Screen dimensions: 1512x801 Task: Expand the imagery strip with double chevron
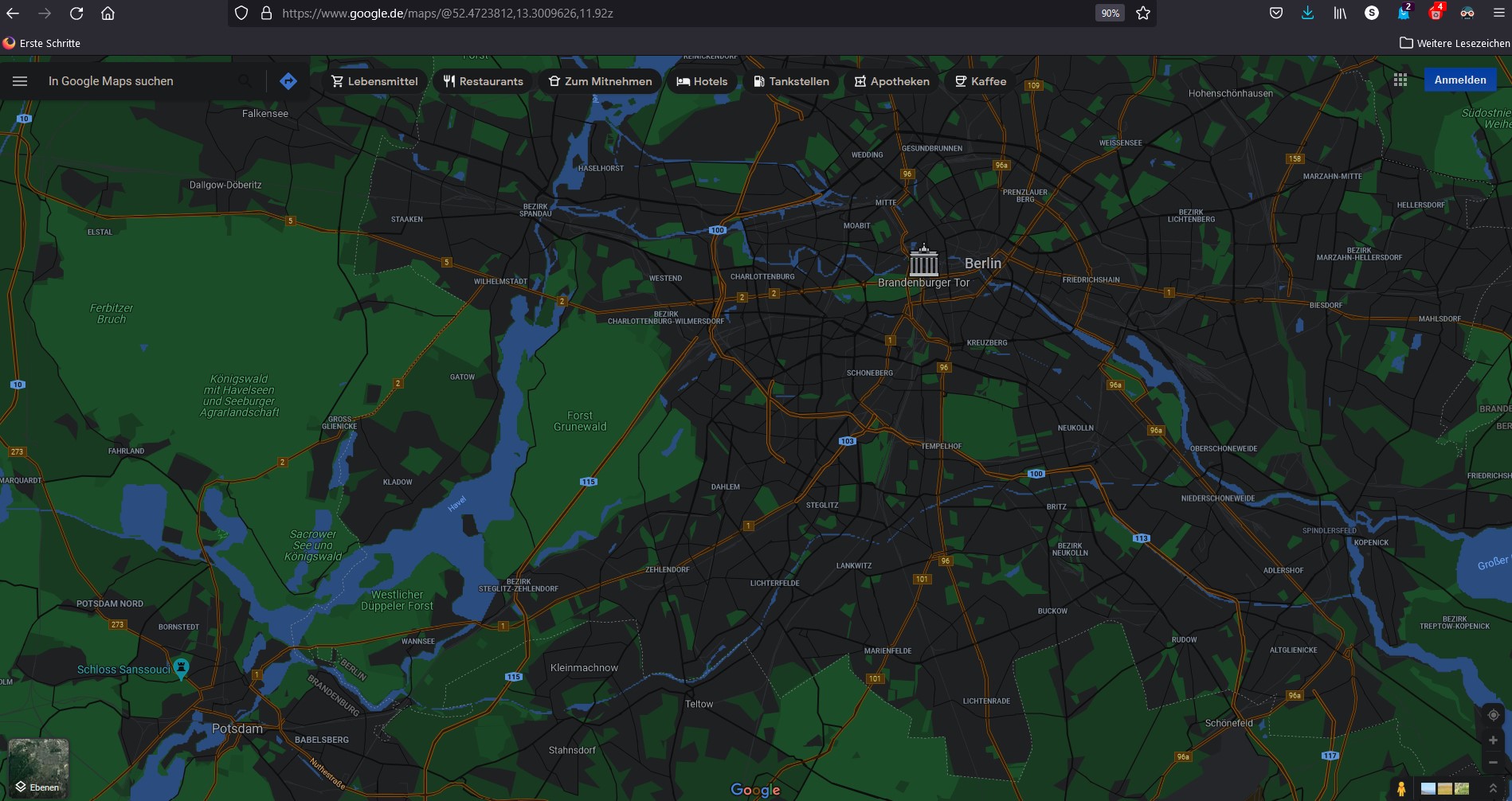click(1494, 788)
